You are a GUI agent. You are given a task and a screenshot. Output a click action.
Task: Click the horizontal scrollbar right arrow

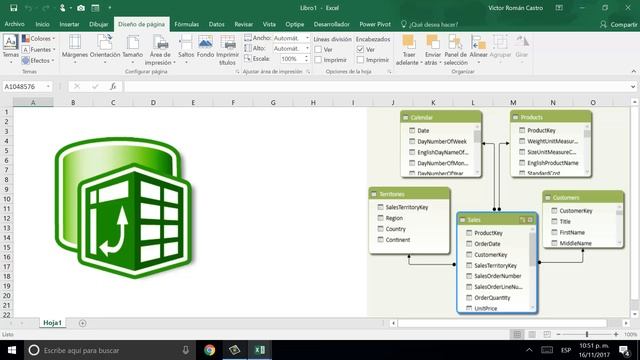tap(626, 323)
